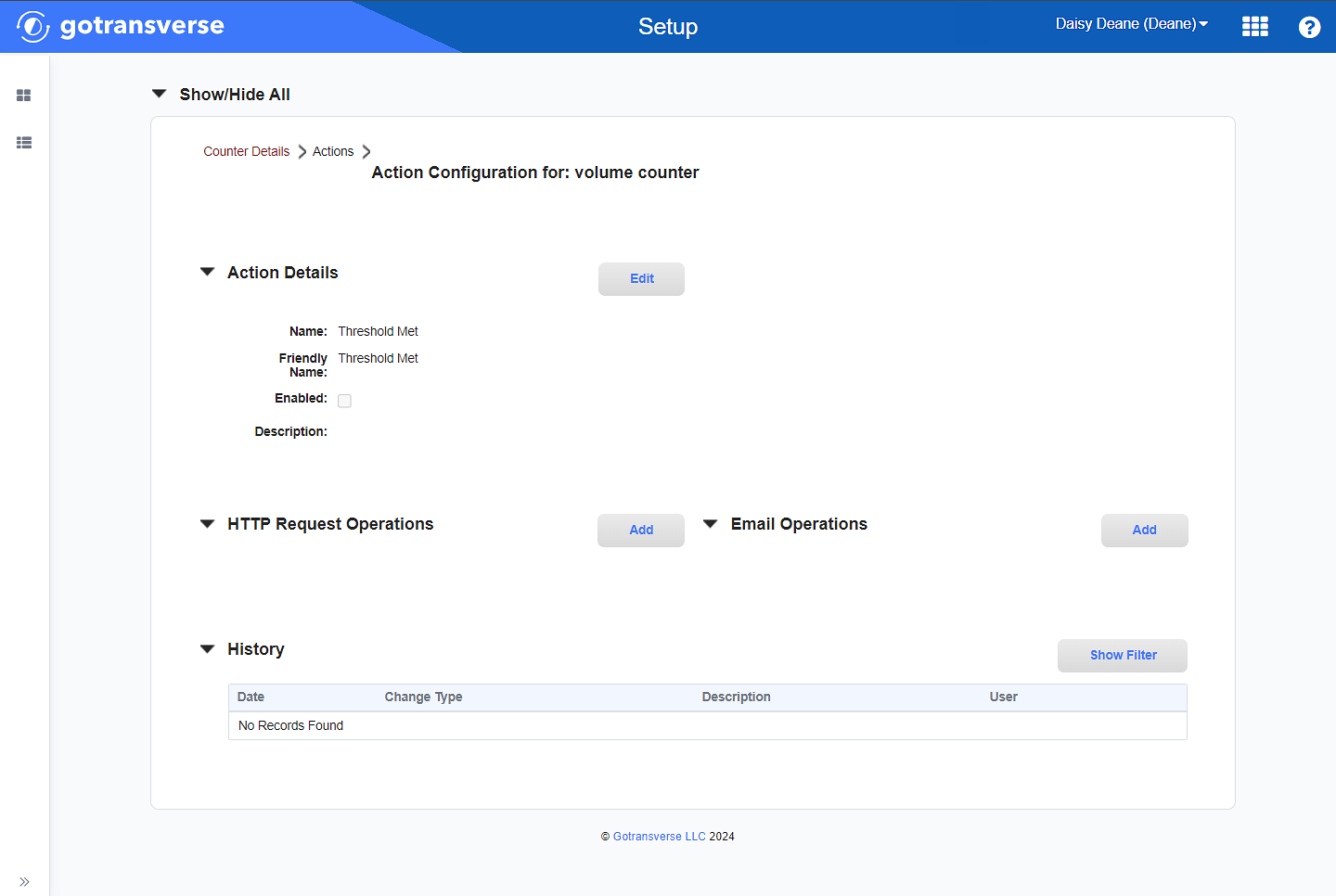This screenshot has height=896, width=1336.
Task: Click the User column header
Action: [1003, 697]
